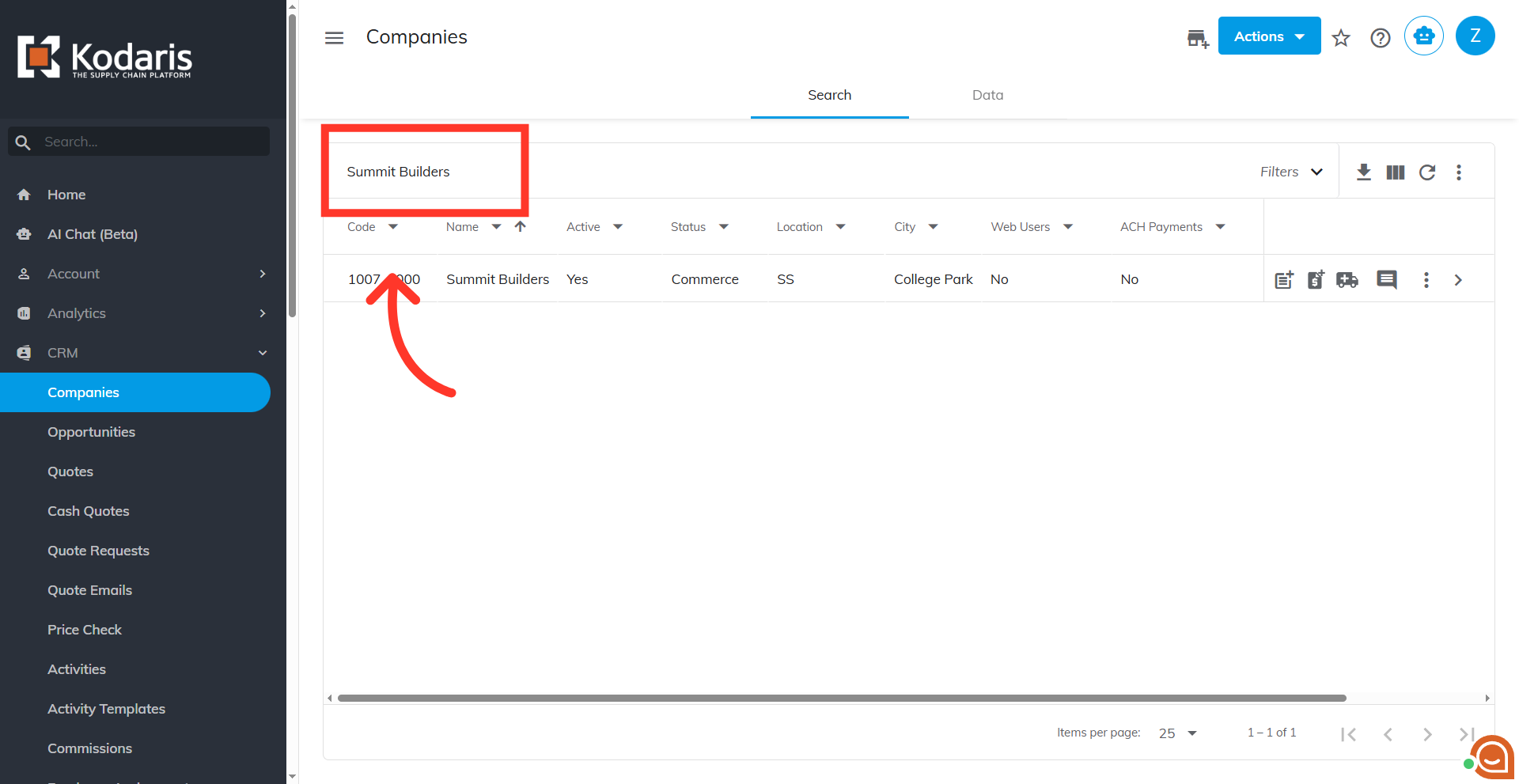Download the companies list export
The height and width of the screenshot is (784, 1519).
[x=1363, y=172]
